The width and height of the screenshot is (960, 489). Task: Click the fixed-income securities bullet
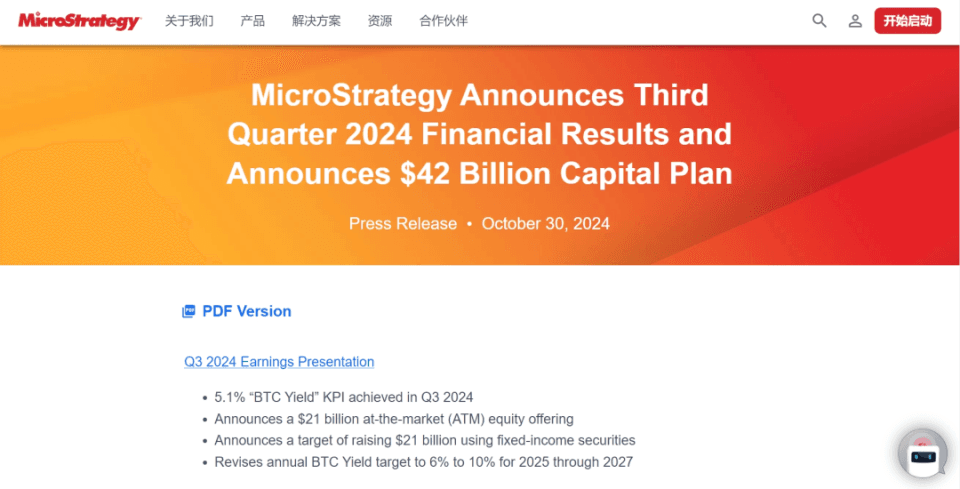(425, 441)
